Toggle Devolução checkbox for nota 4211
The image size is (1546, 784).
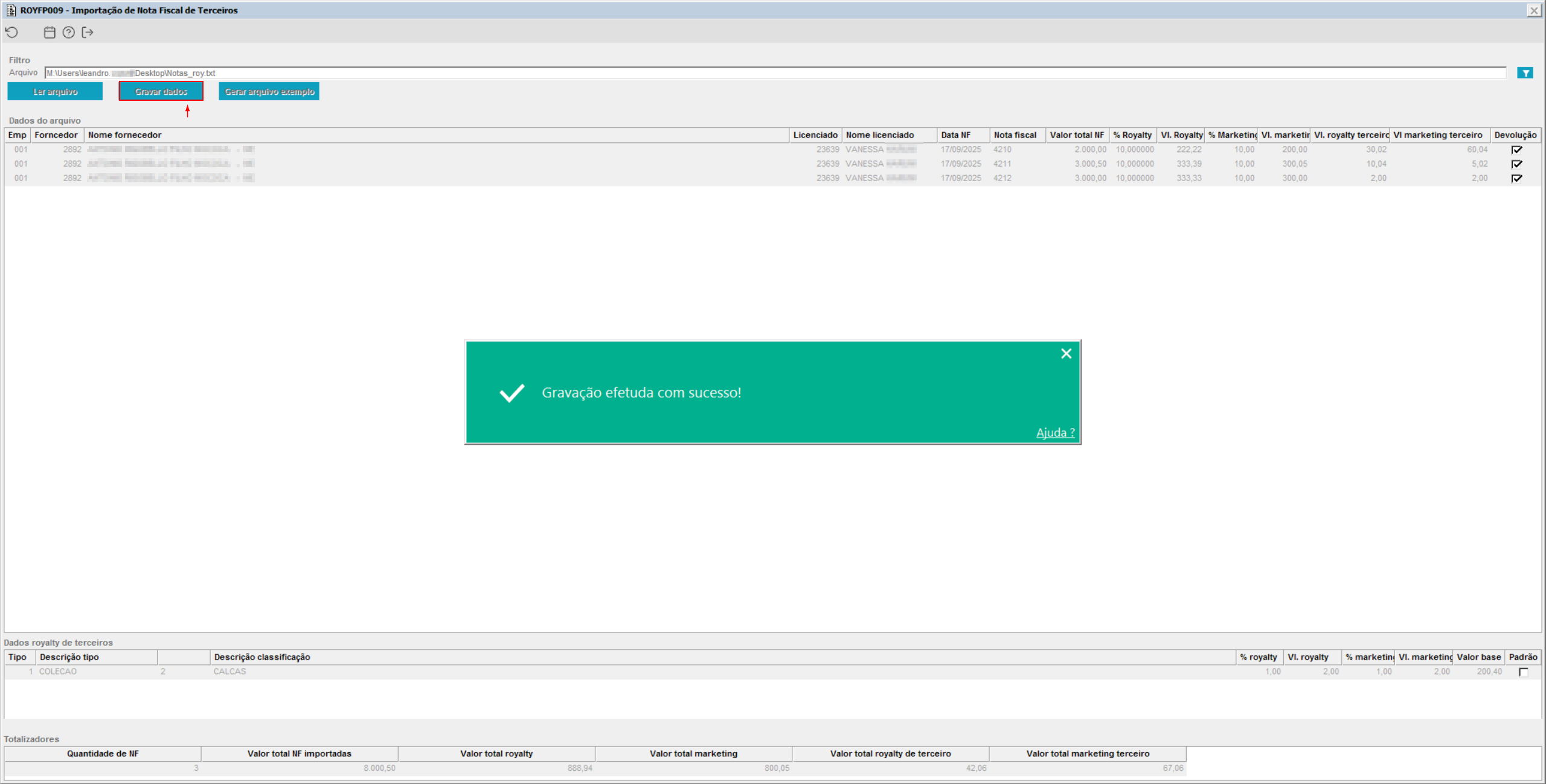click(1516, 164)
